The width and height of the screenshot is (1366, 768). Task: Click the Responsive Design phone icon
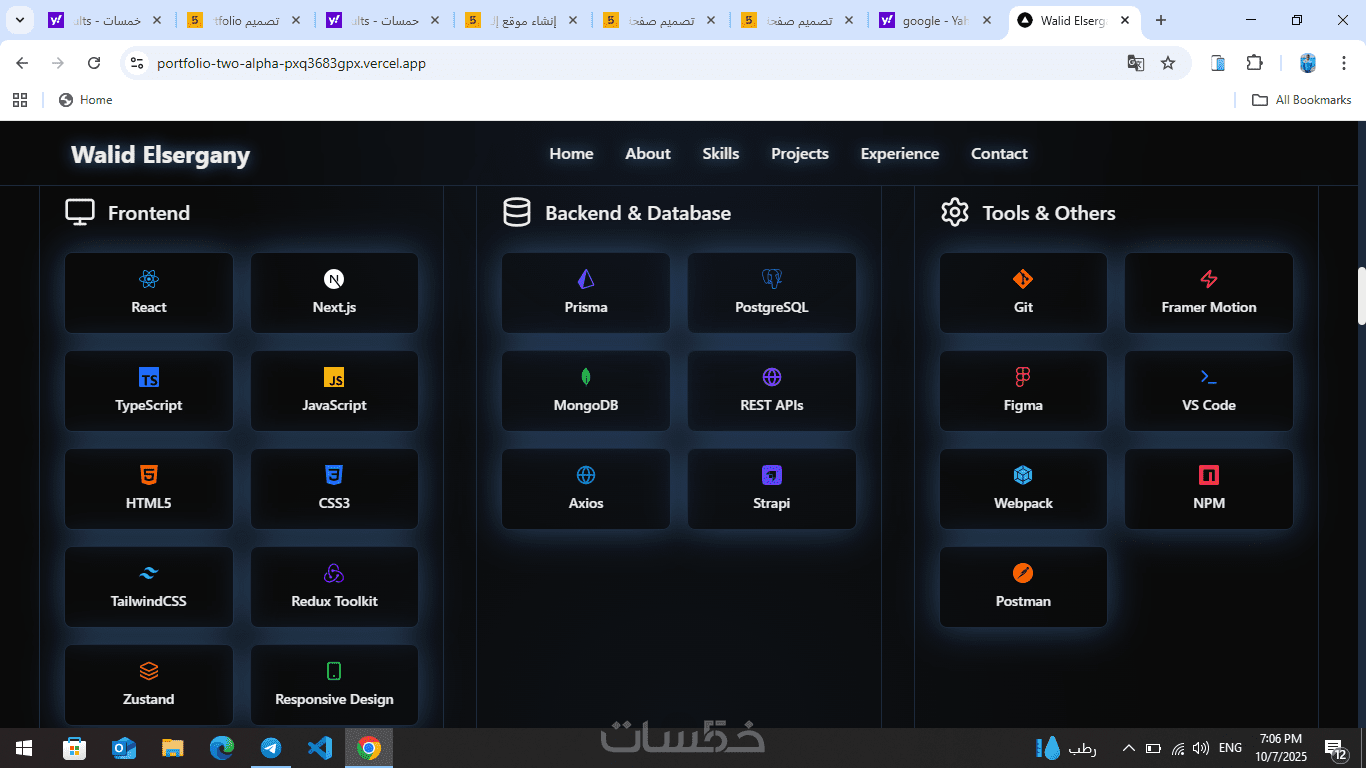click(x=334, y=671)
